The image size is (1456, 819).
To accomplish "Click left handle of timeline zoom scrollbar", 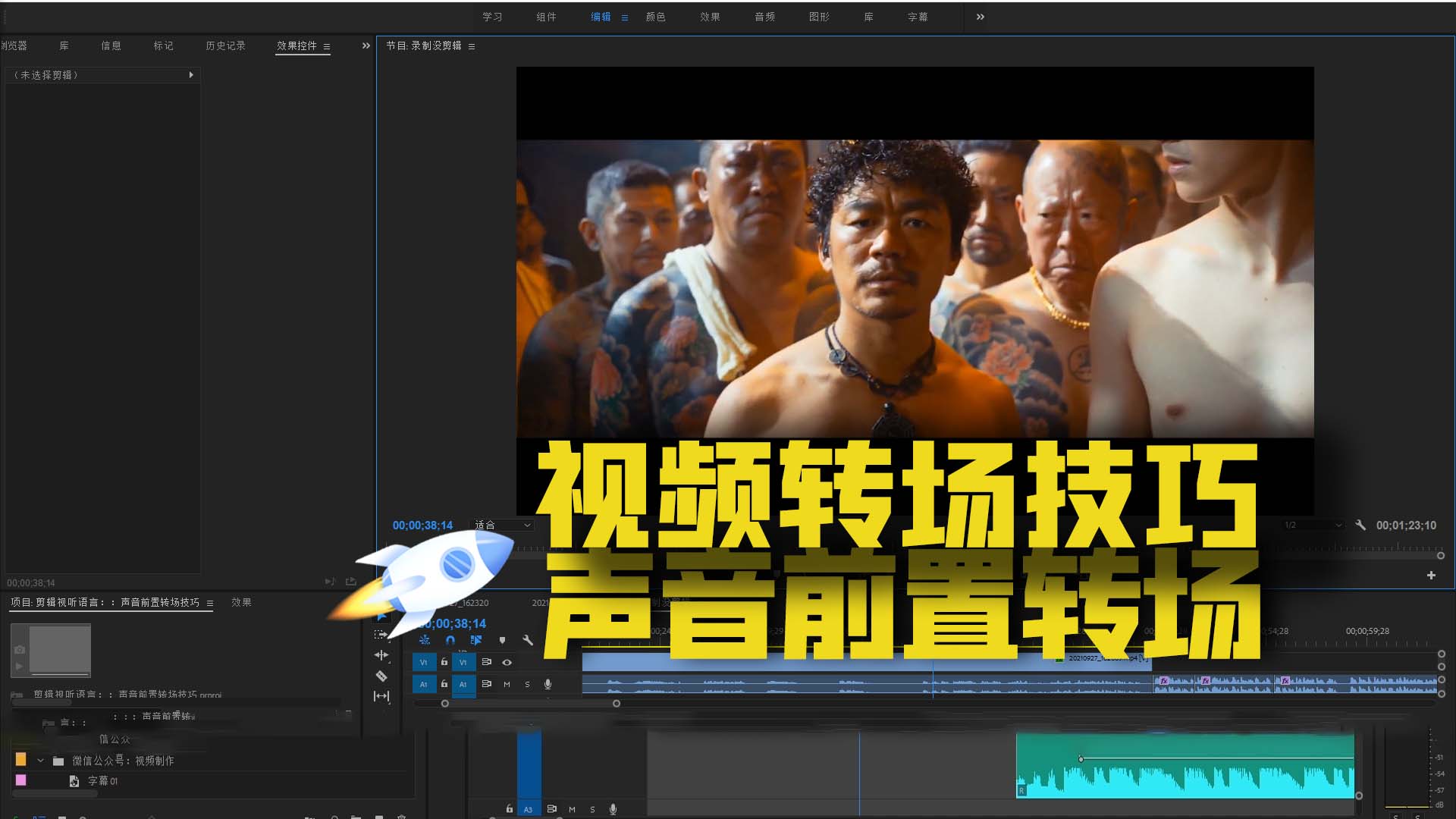I will coord(445,704).
